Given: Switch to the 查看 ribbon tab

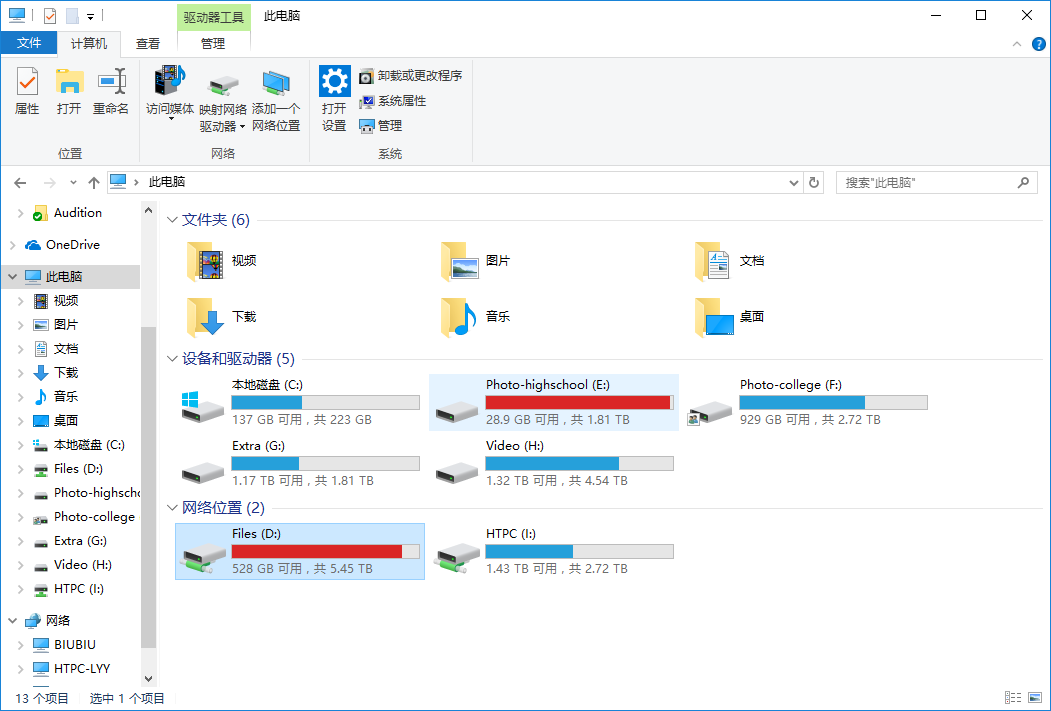Looking at the screenshot, I should 148,43.
